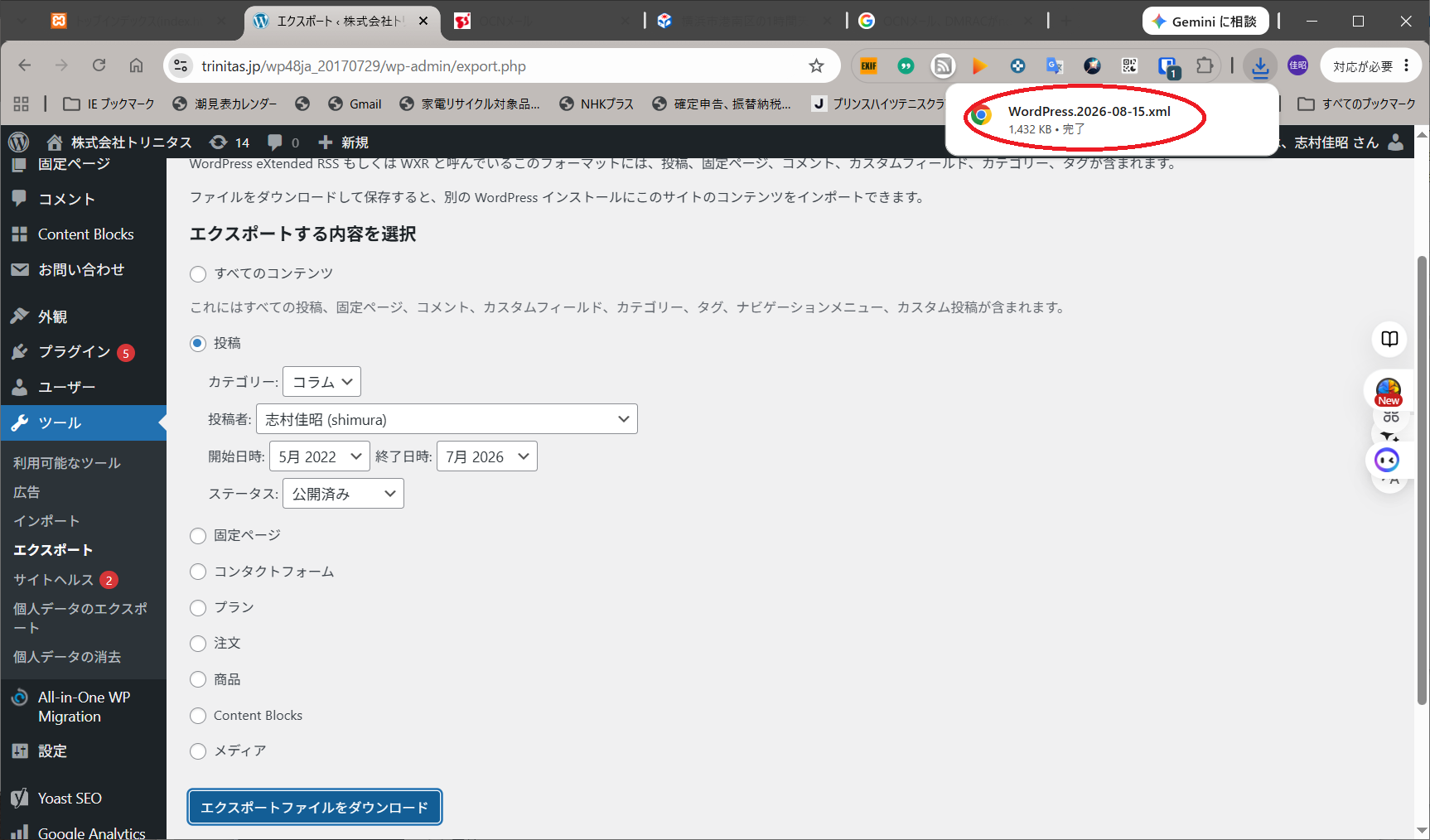Open the reading mode book icon on right edge

[x=1389, y=339]
